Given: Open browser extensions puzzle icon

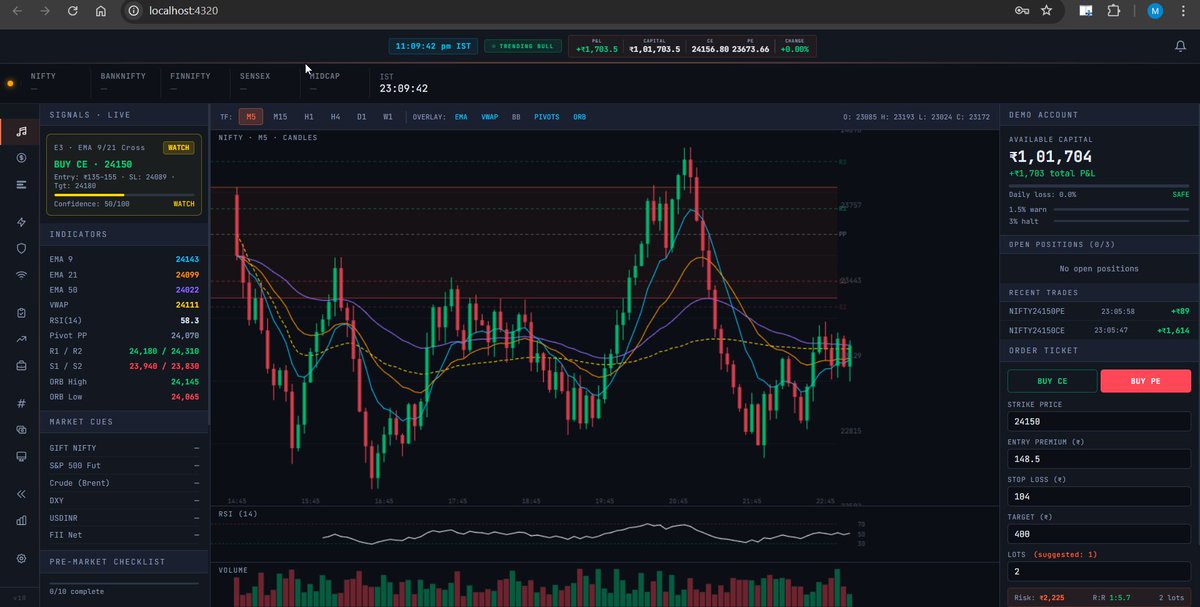Looking at the screenshot, I should [x=1113, y=11].
